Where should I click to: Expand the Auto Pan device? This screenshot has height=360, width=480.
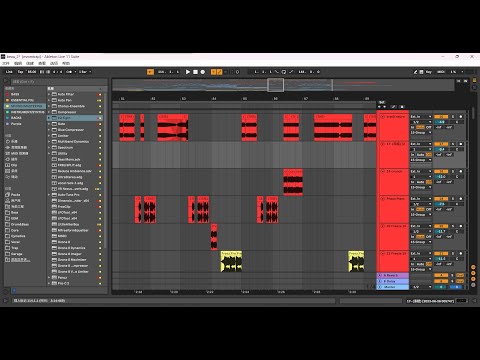[x=49, y=100]
